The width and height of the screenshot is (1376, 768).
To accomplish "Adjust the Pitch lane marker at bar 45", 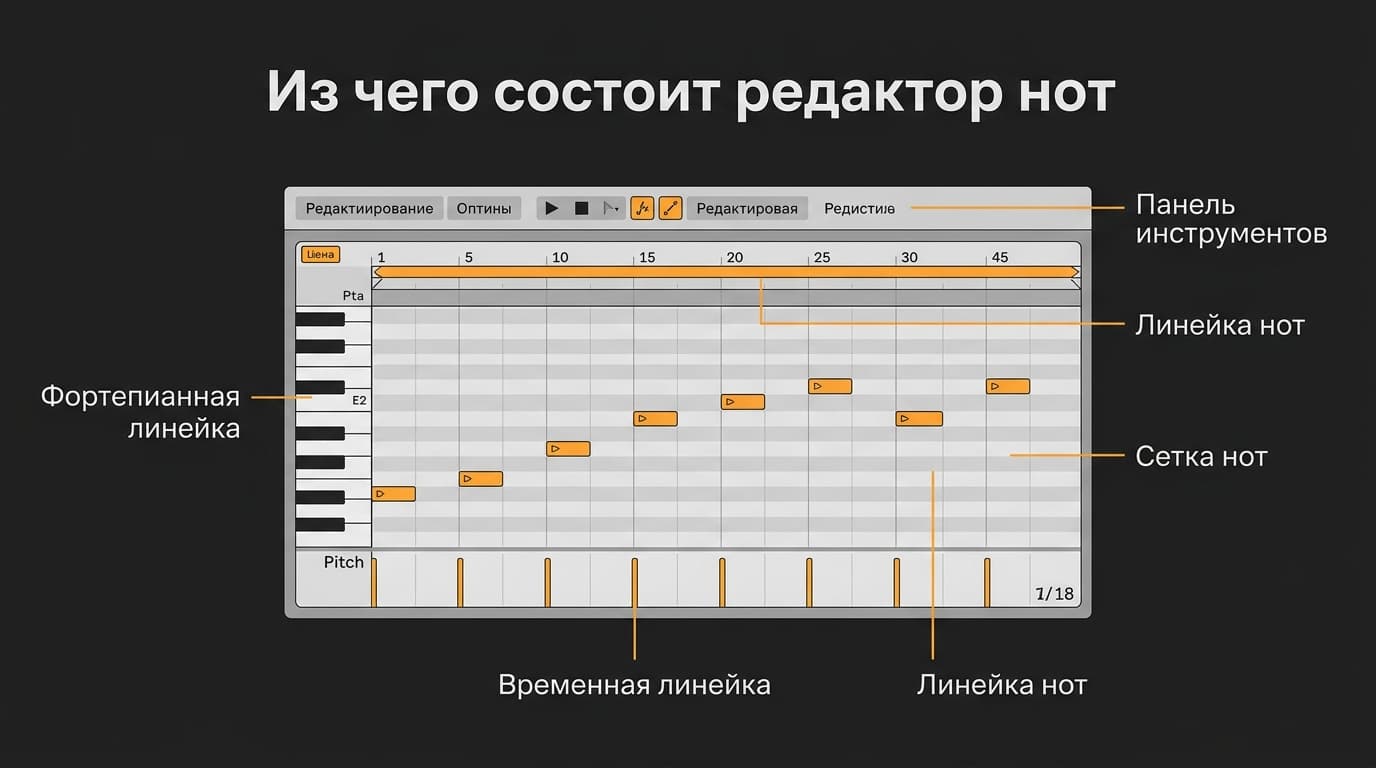I will click(x=987, y=582).
